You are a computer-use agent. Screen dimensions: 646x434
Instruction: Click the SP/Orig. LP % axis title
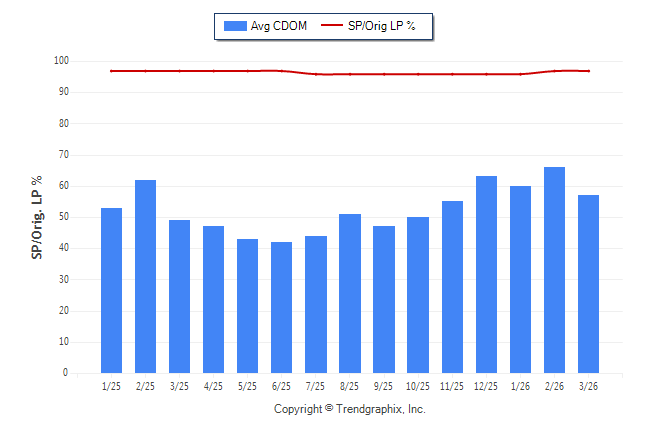coord(37,217)
